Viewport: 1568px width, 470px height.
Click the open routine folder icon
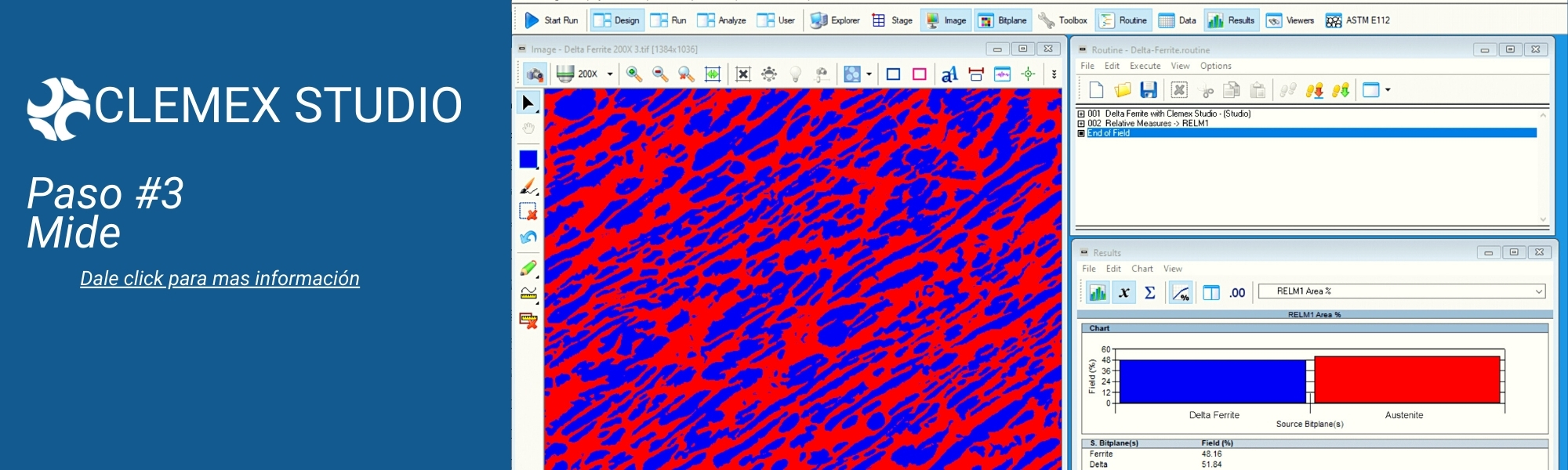tap(1122, 90)
